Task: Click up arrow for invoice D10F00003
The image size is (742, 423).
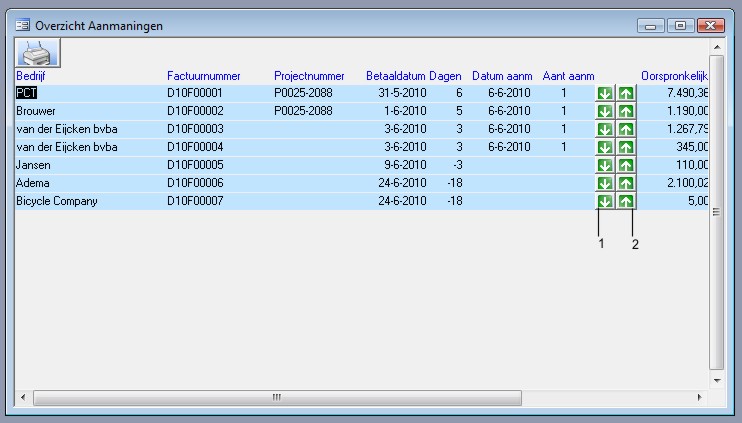Action: click(626, 129)
